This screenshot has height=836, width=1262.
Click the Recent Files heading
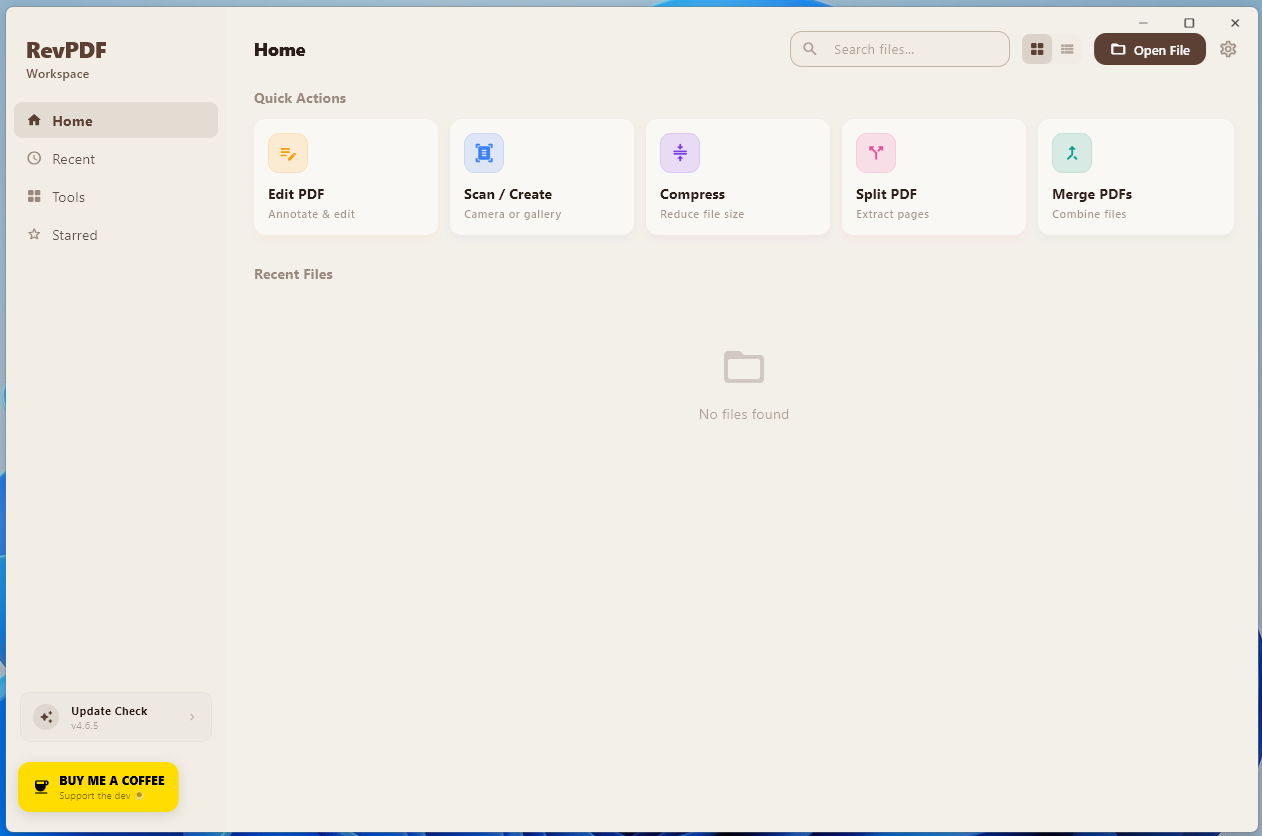tap(293, 274)
